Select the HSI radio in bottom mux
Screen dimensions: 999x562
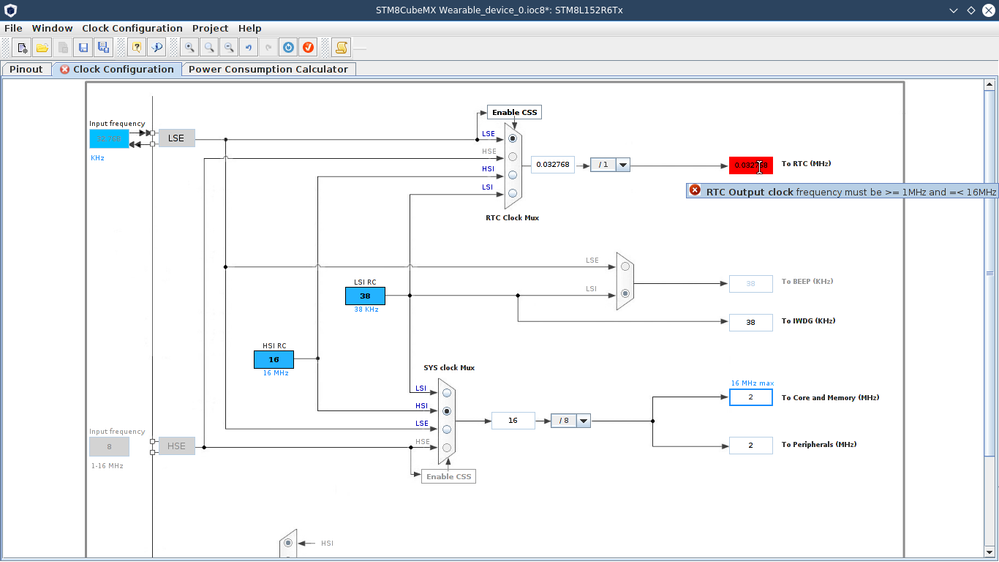point(288,543)
